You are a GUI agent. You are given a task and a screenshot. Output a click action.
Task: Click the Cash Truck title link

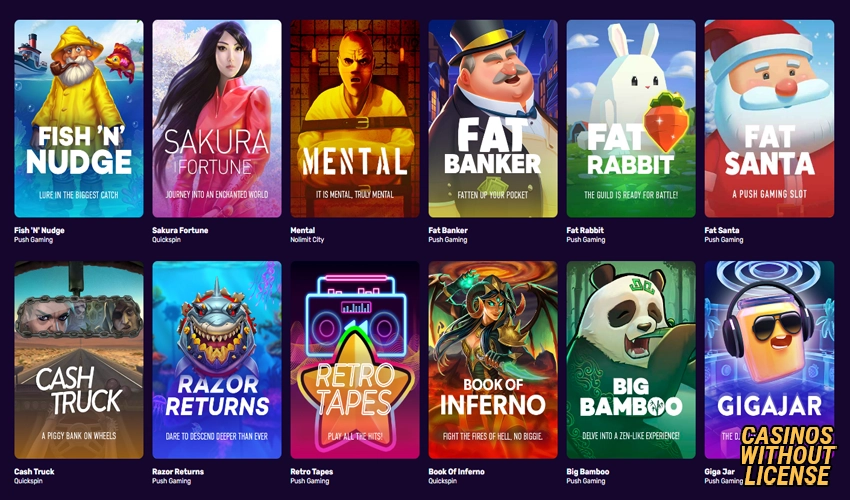coord(34,471)
